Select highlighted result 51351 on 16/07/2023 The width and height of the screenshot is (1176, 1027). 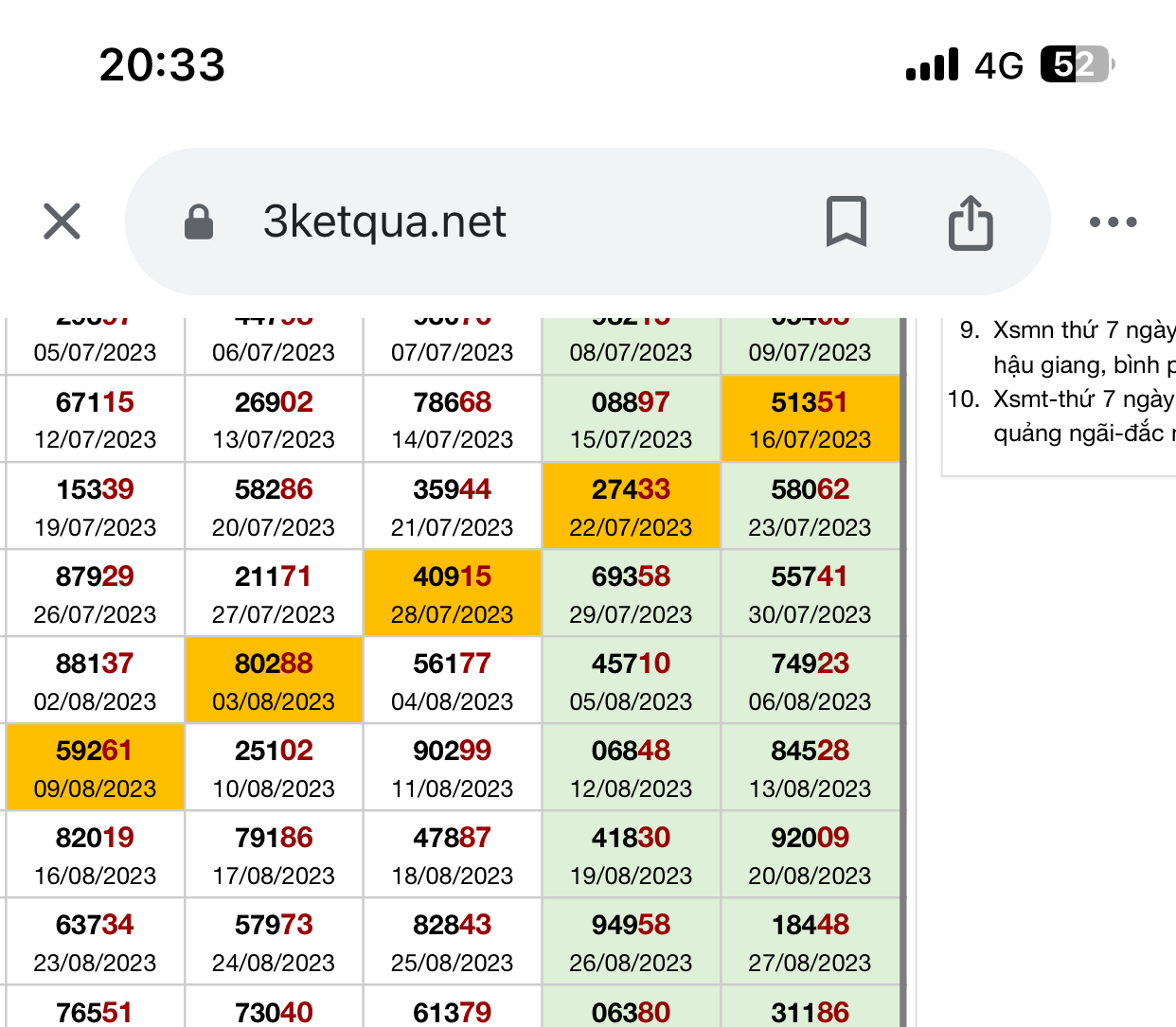[810, 419]
